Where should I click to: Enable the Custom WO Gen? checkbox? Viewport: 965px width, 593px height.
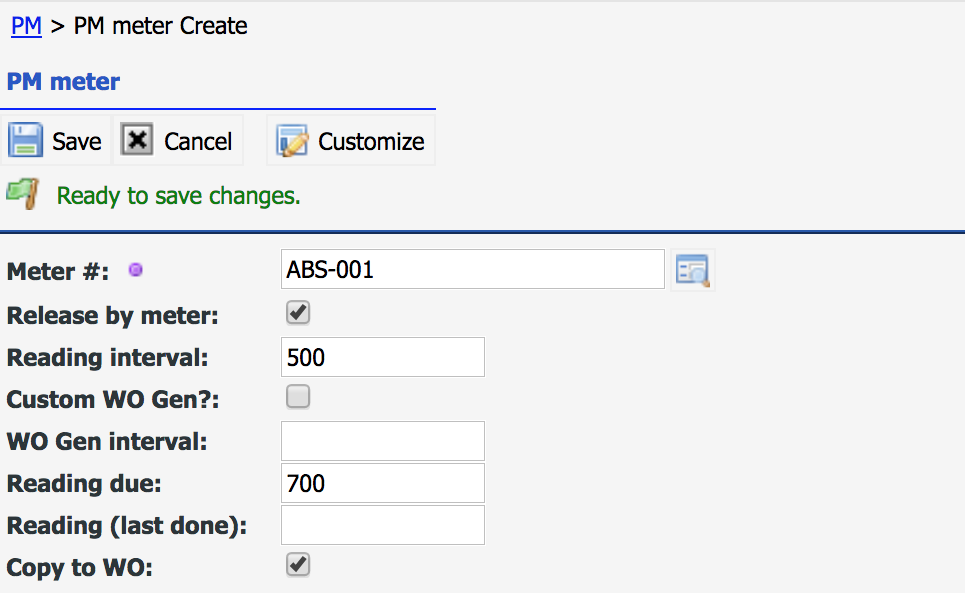click(298, 397)
